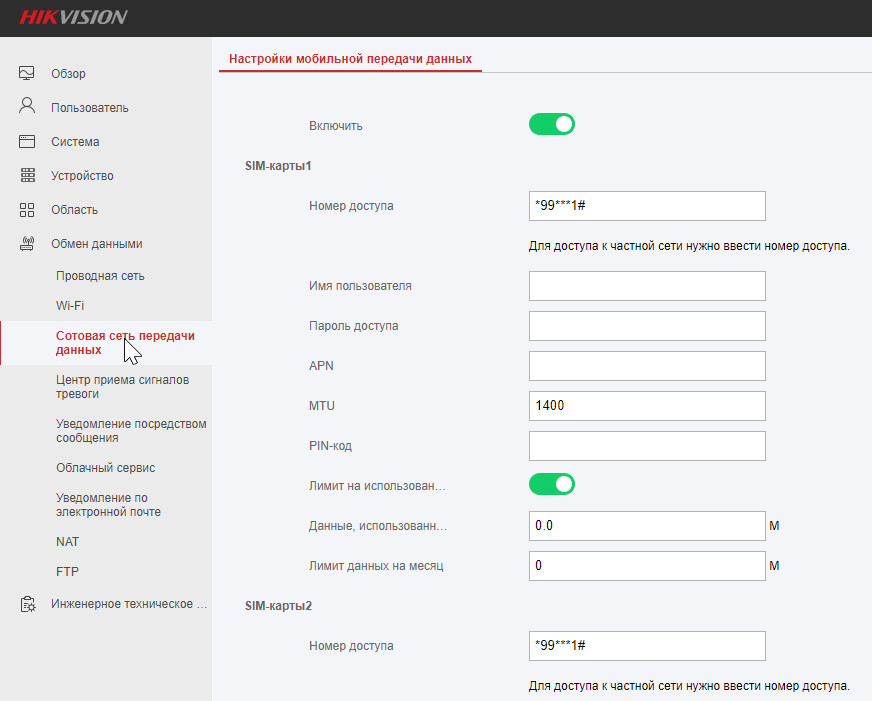Click the Инженерное техническое clipboard-gear icon
The height and width of the screenshot is (701, 872).
[28, 604]
